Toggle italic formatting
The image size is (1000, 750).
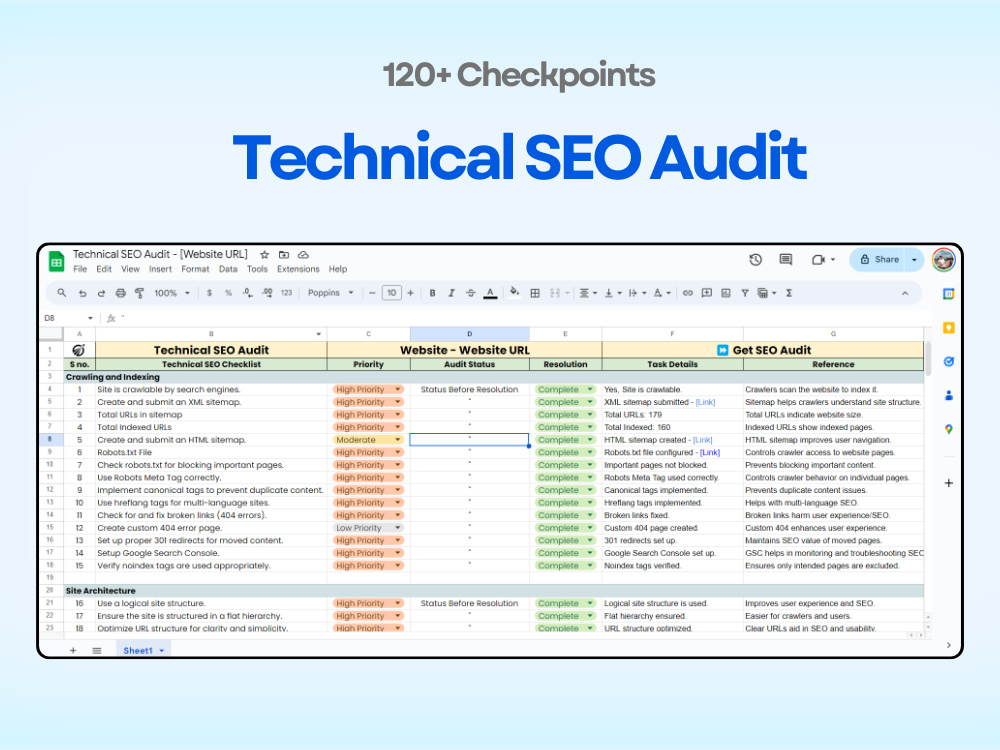(452, 293)
